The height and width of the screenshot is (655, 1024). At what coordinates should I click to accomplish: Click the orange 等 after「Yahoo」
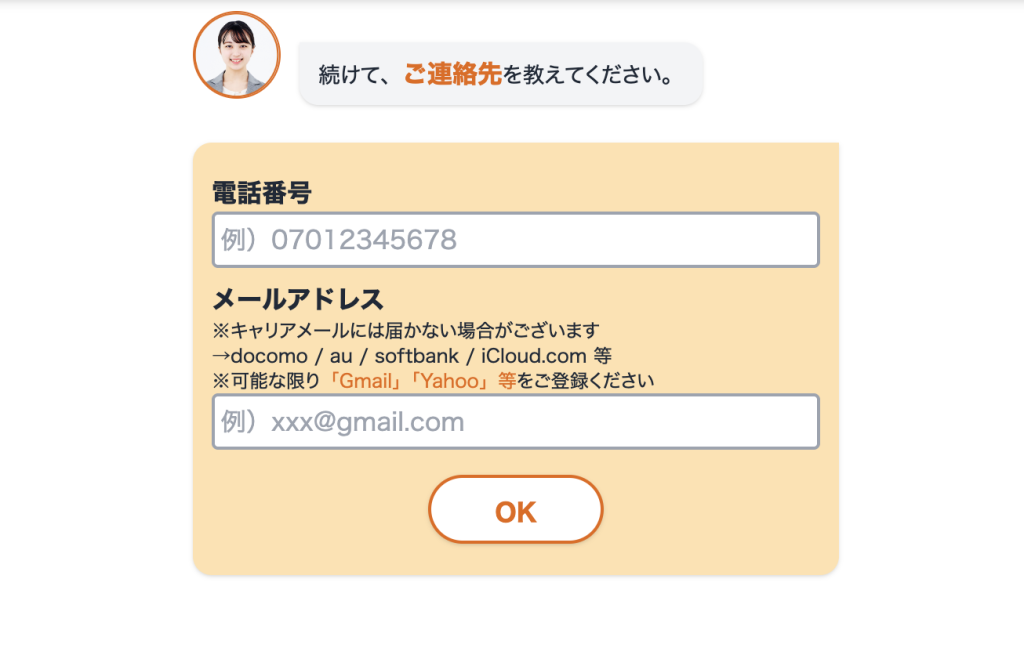point(507,381)
